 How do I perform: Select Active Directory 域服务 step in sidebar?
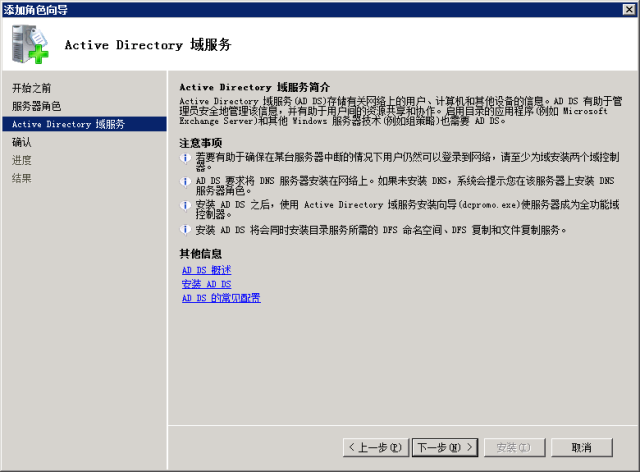(x=84, y=124)
